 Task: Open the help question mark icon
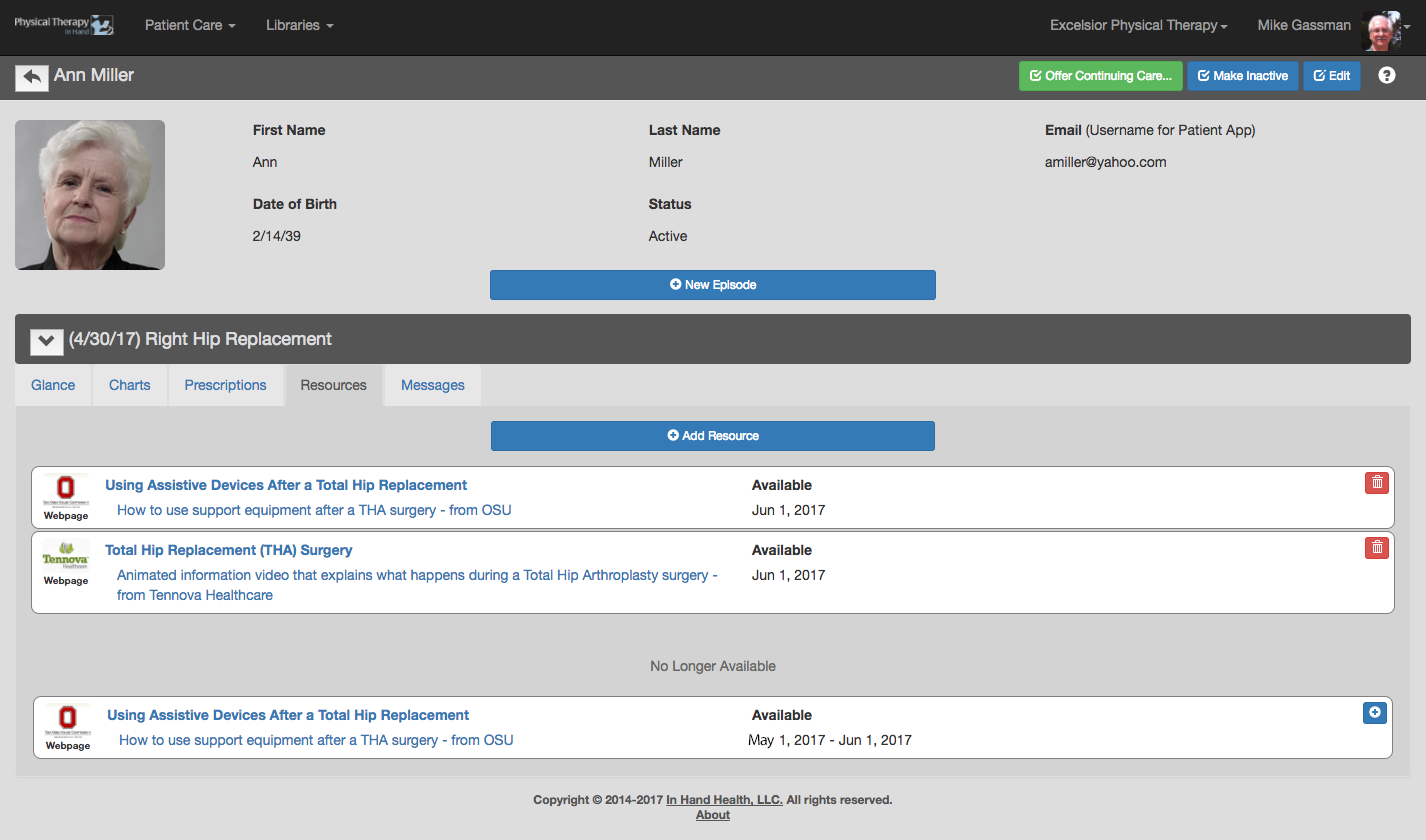1387,76
